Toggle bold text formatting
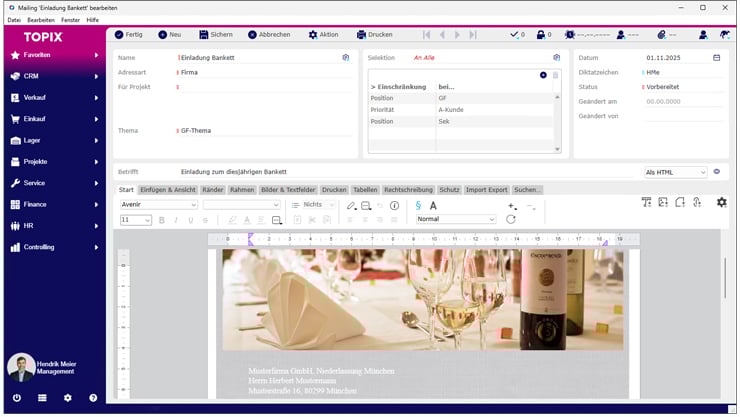 [161, 220]
